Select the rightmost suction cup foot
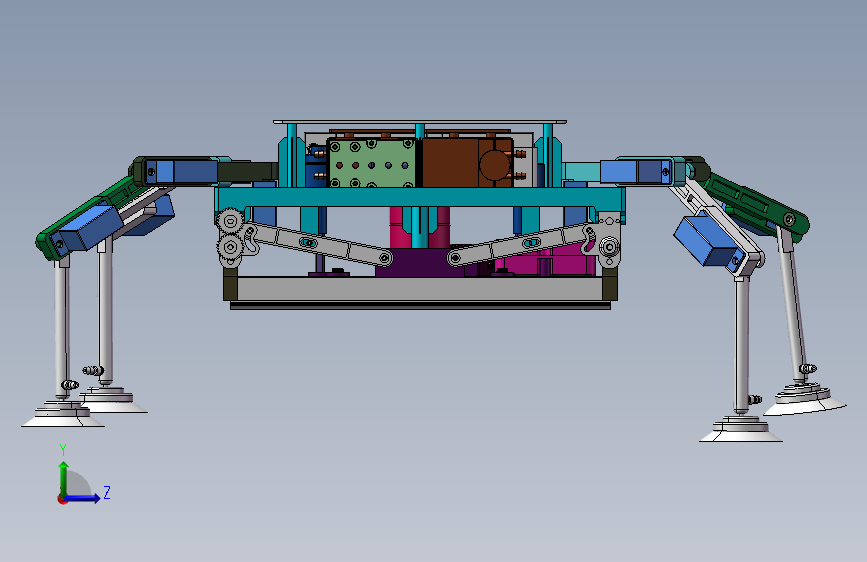Screen dimensions: 867x562 point(805,399)
